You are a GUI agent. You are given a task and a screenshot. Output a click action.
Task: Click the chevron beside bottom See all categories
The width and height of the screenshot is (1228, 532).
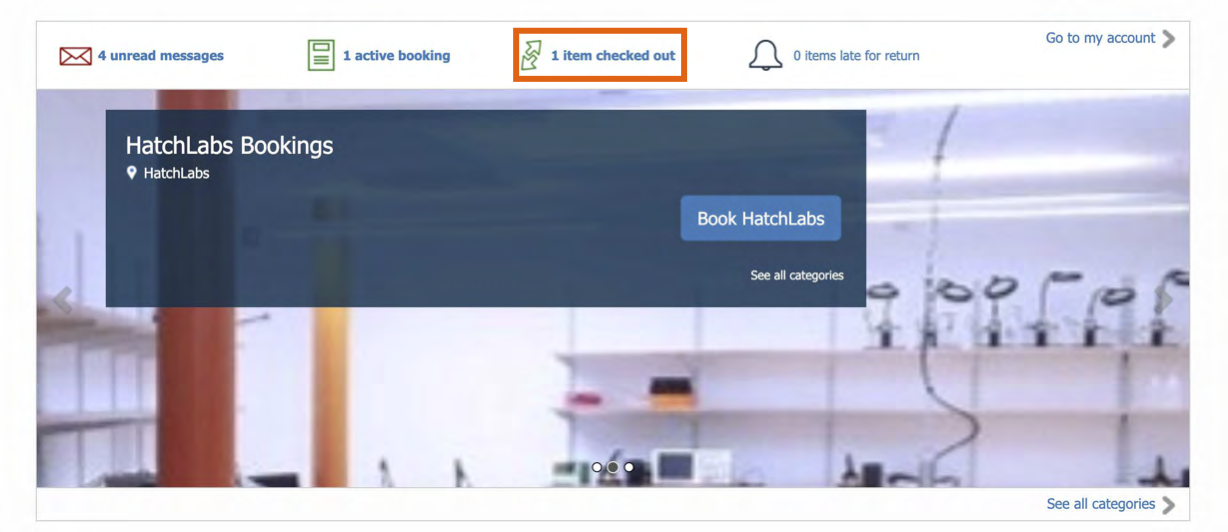point(1168,505)
